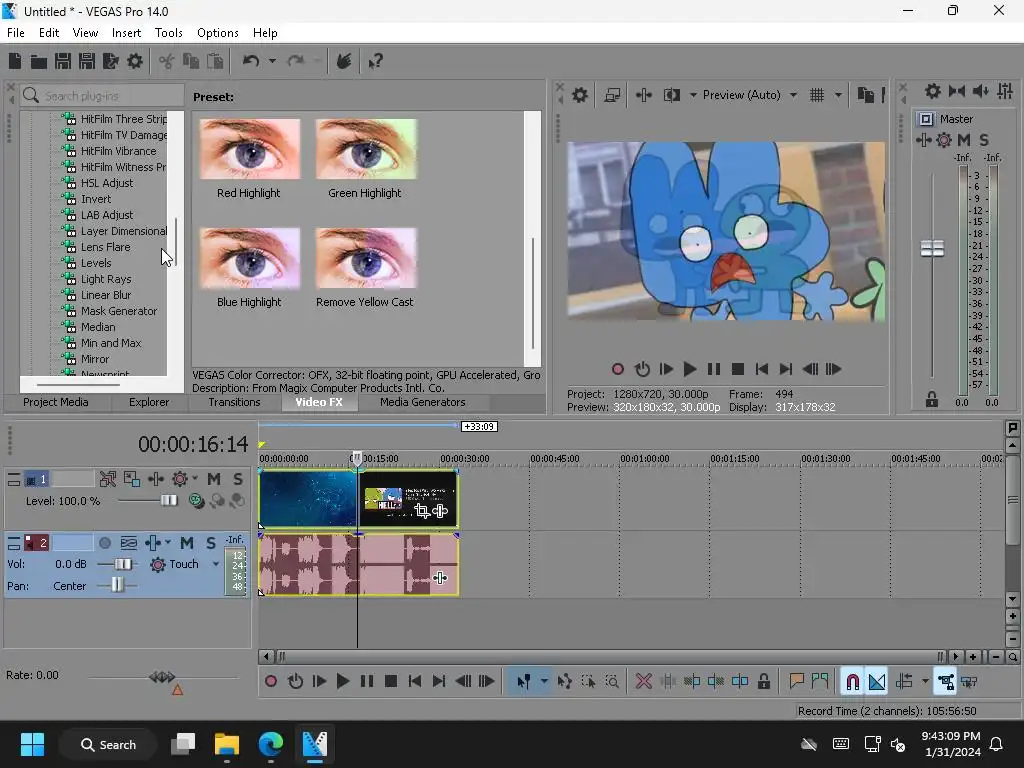Image resolution: width=1024 pixels, height=768 pixels.
Task: Solo audio track 2 with the S button
Action: tap(210, 543)
